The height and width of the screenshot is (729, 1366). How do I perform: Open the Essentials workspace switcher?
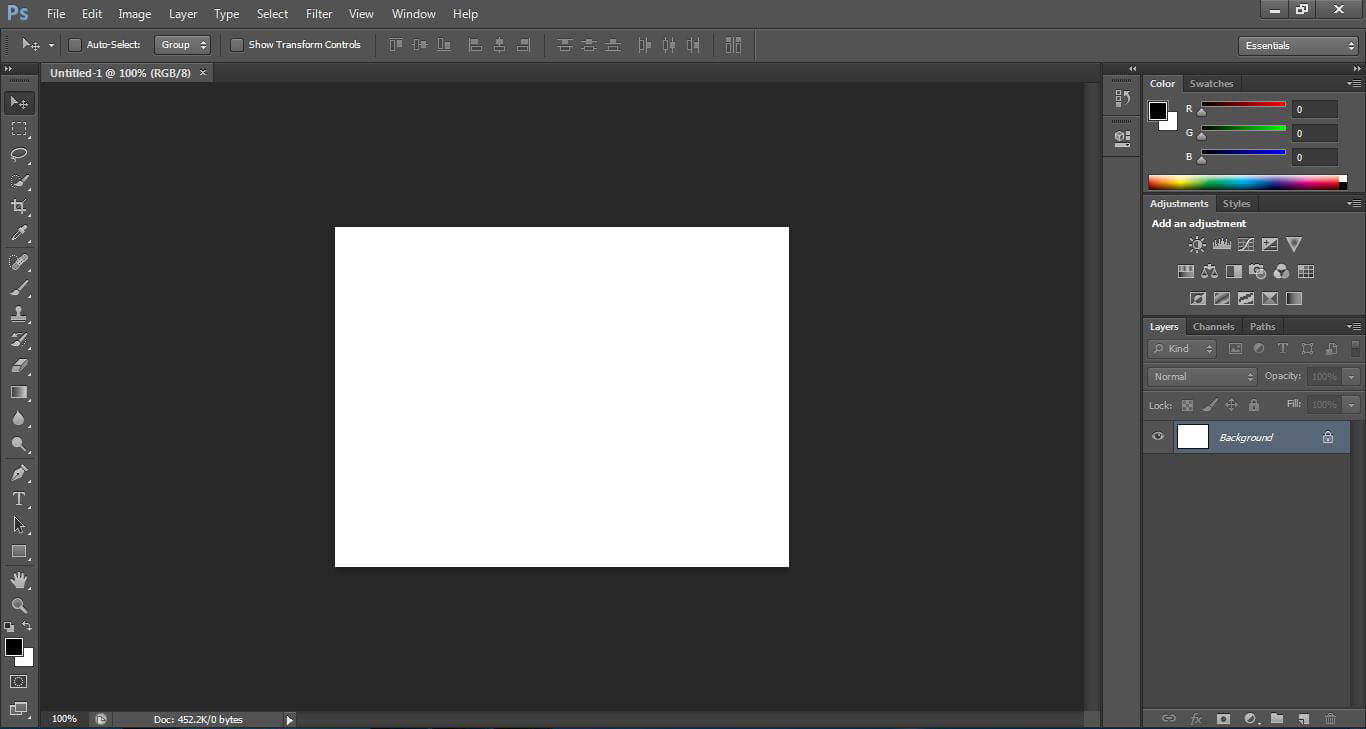tap(1297, 44)
